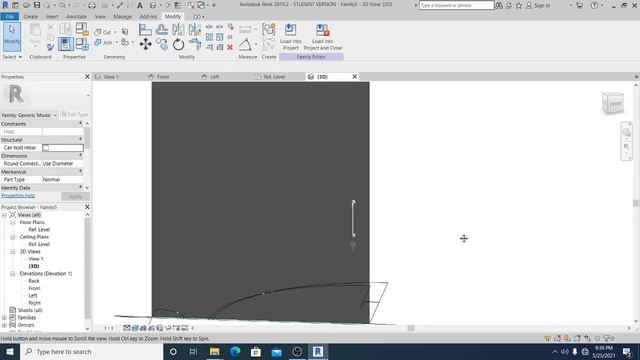Select the Copy tool
Viewport: 640px width, 360px height.
coord(162,44)
